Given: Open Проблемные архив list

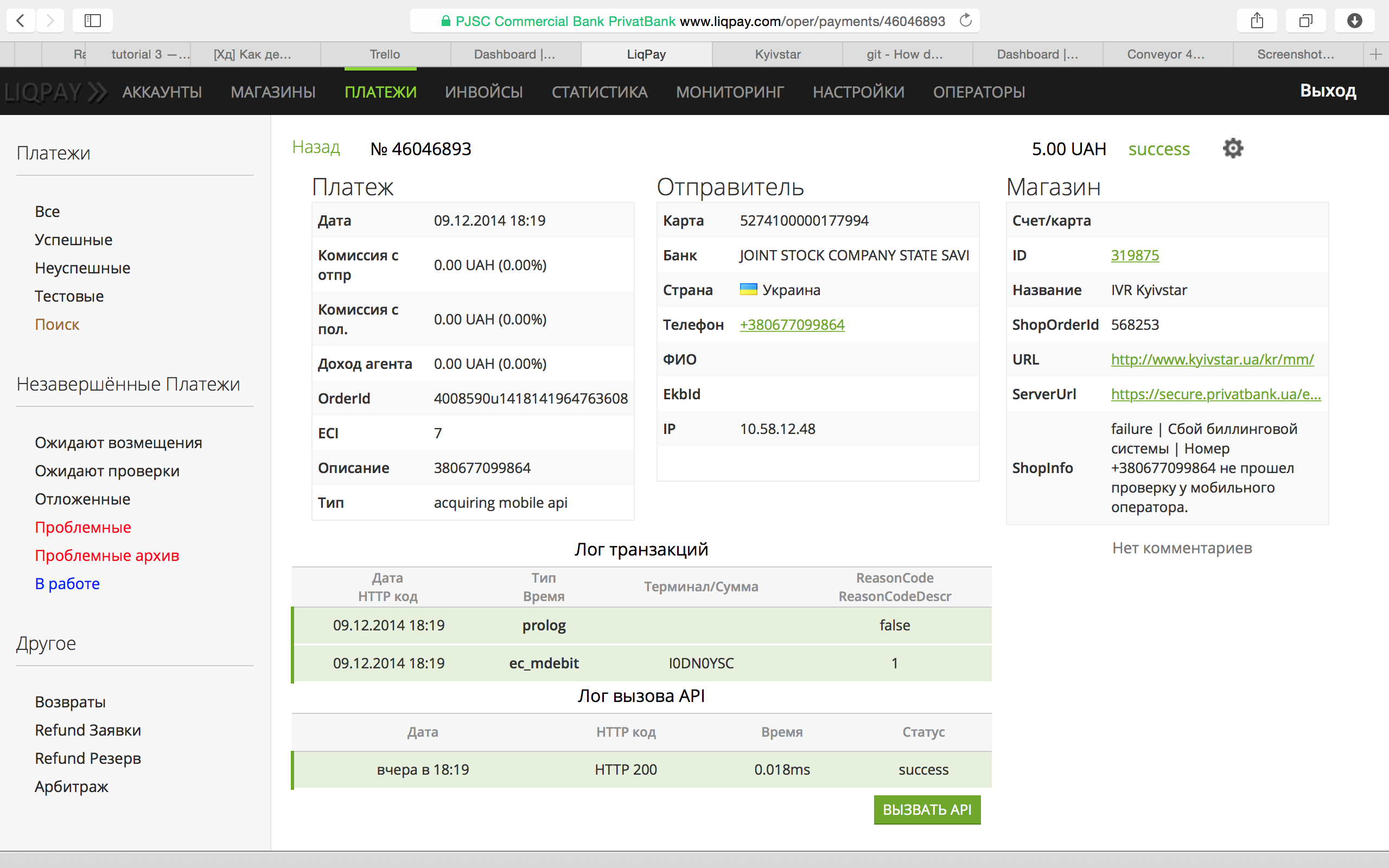Looking at the screenshot, I should click(107, 555).
